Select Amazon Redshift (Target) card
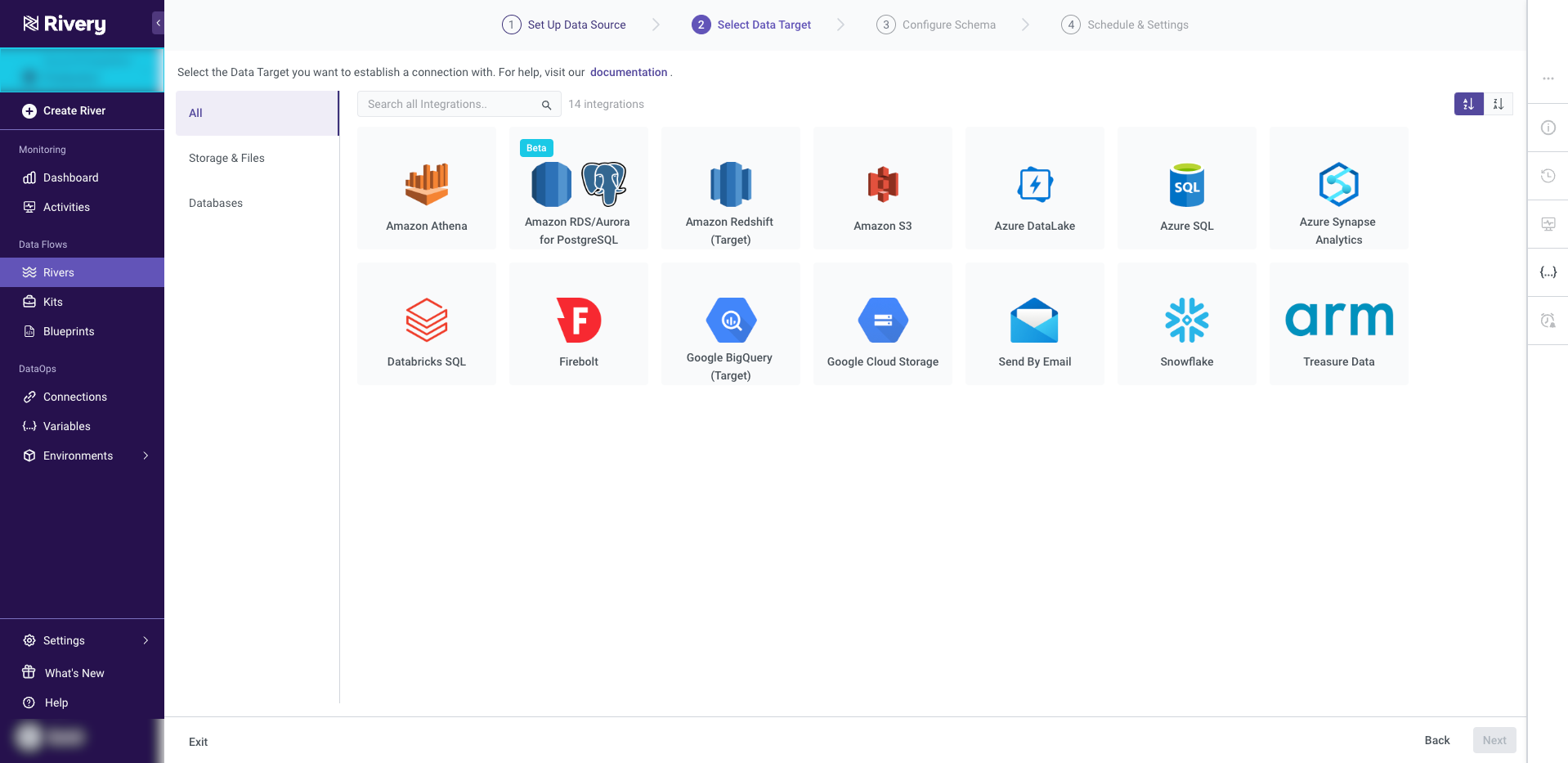The height and width of the screenshot is (763, 1568). [731, 188]
